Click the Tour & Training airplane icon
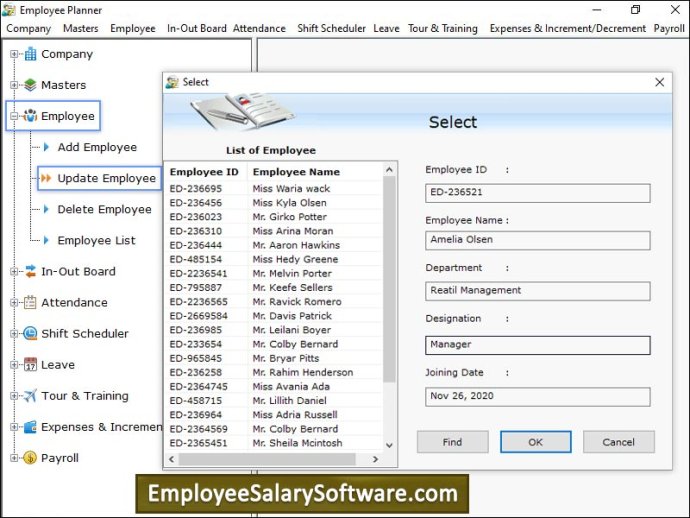690x518 pixels. coord(30,396)
